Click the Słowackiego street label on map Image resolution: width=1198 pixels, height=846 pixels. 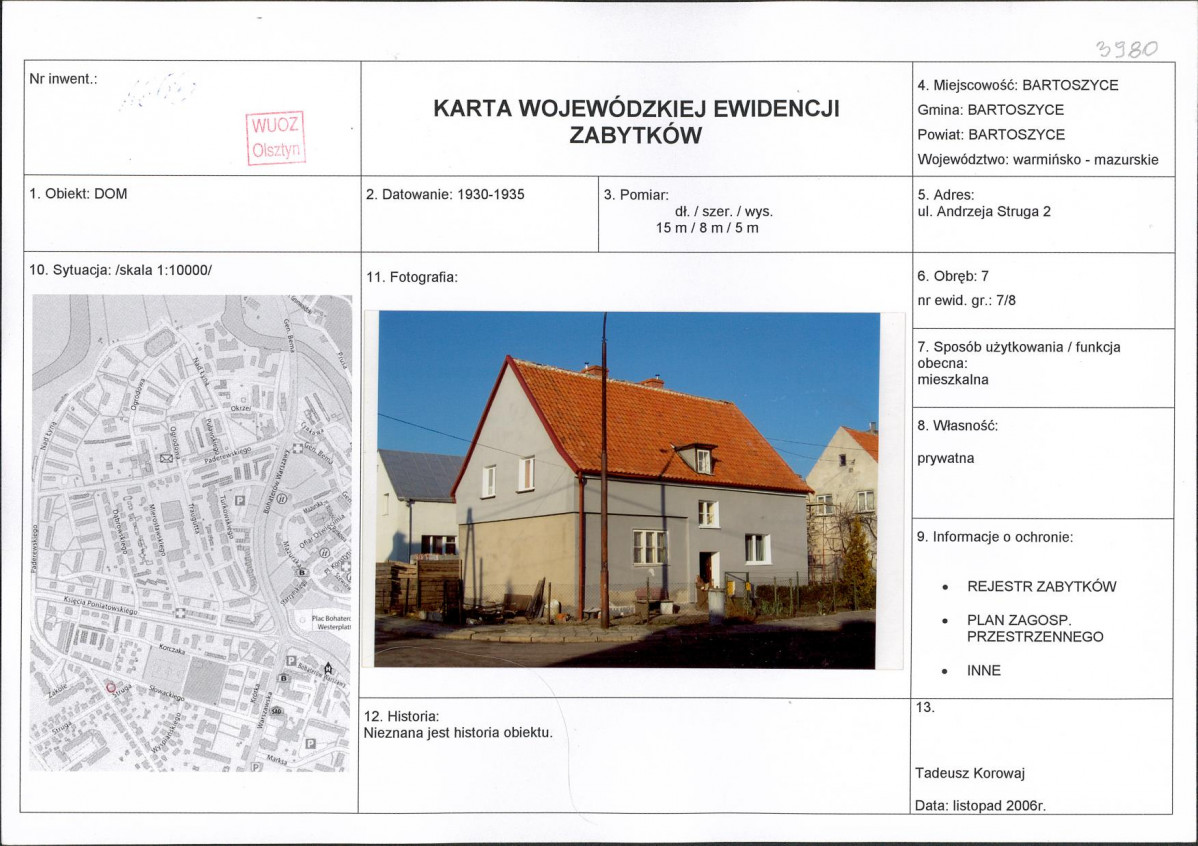[x=167, y=693]
